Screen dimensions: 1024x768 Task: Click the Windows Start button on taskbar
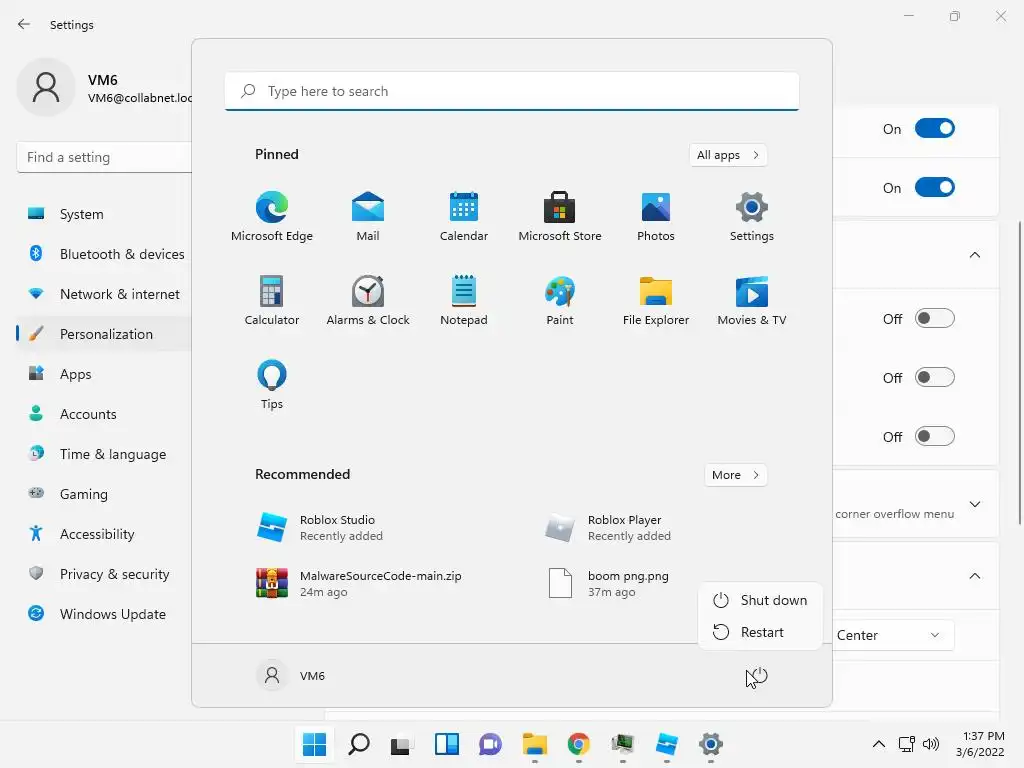[x=314, y=744]
